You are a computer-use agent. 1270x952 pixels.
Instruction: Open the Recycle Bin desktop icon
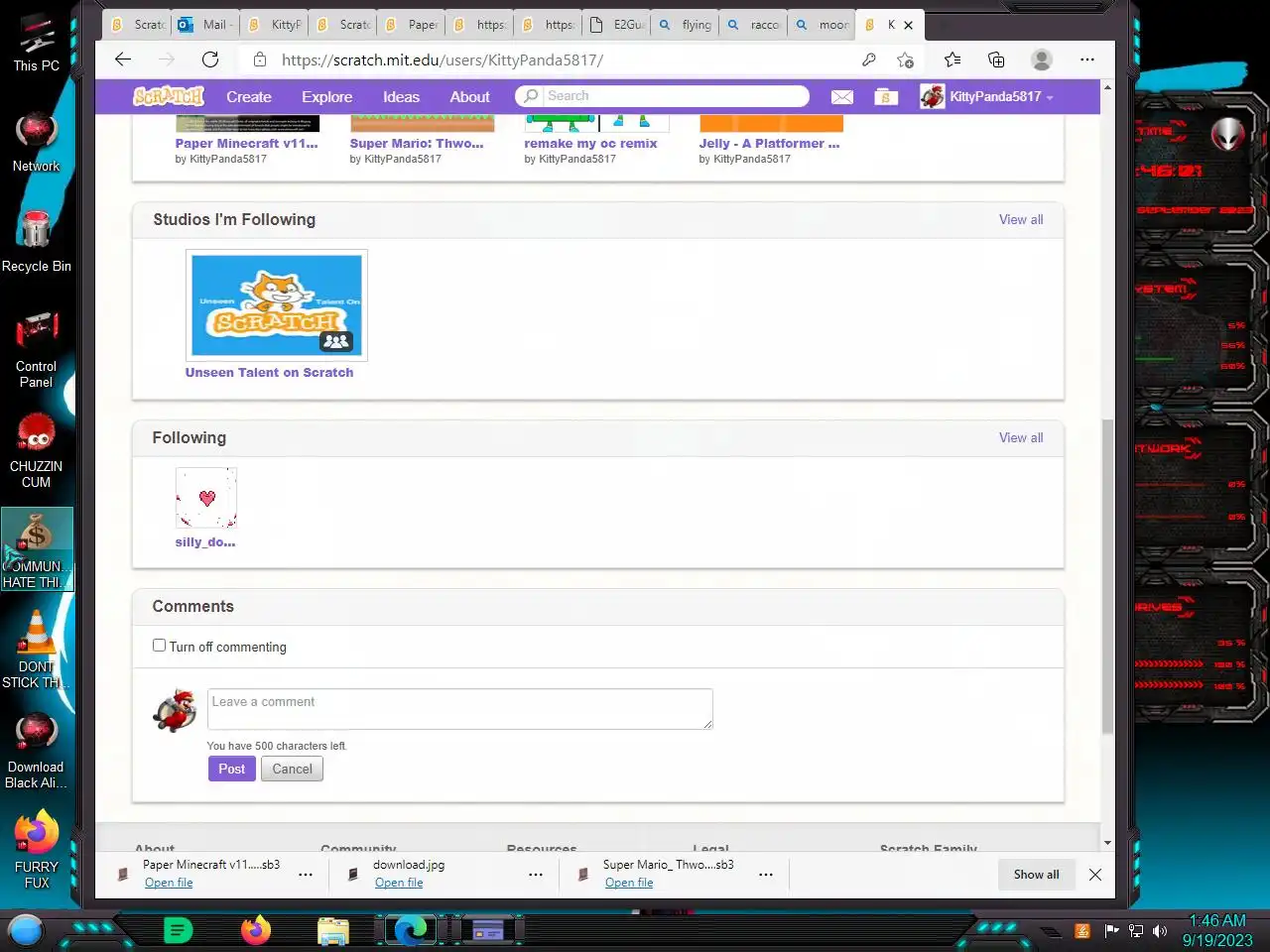click(x=36, y=241)
